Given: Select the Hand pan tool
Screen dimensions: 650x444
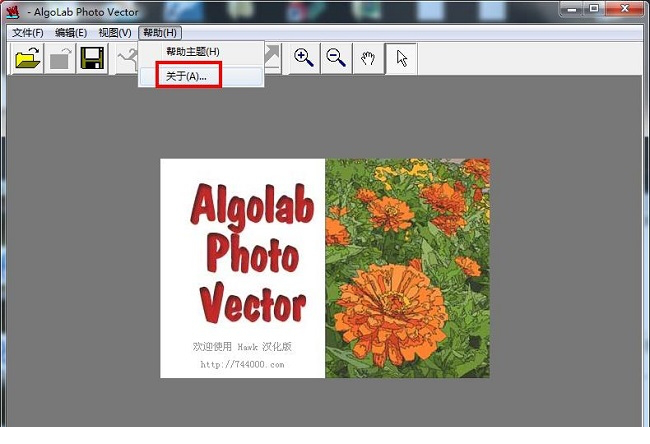Looking at the screenshot, I should coord(368,58).
